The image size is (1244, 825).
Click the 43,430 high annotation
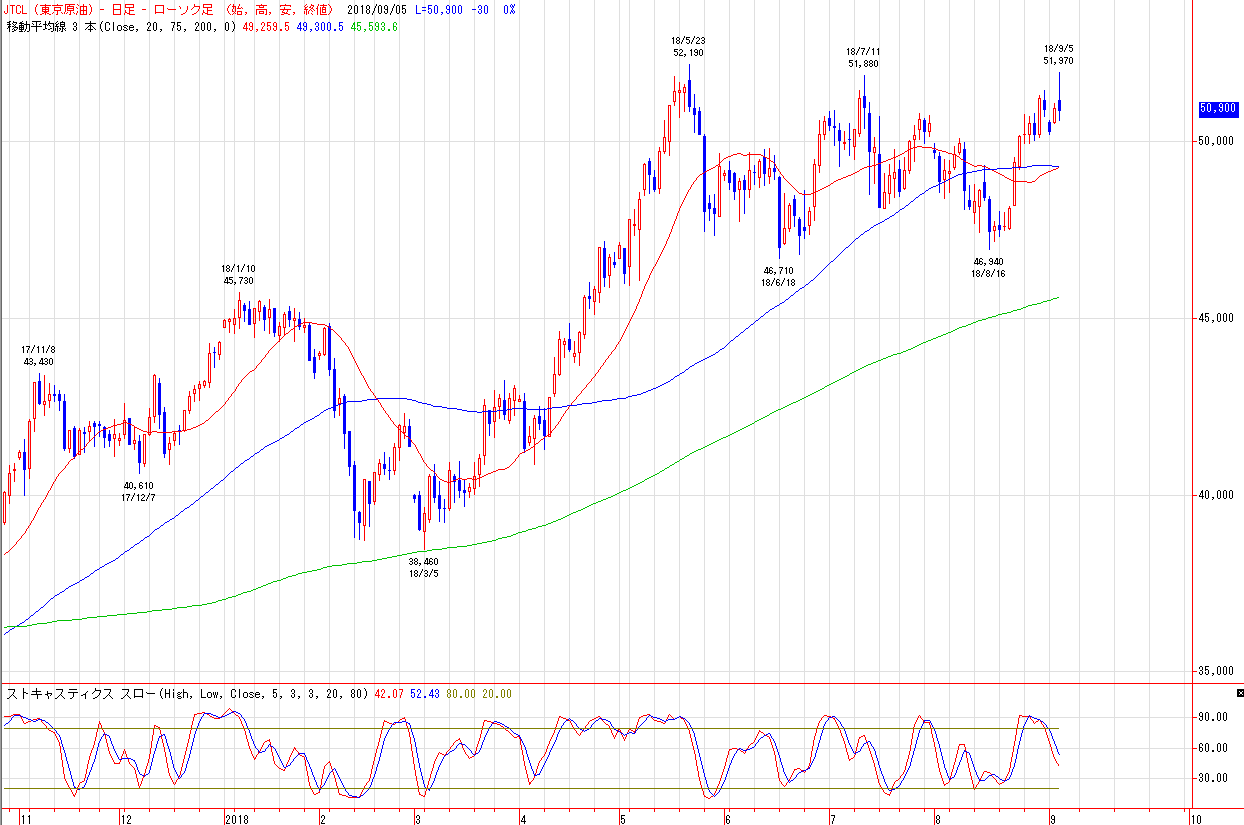coord(39,361)
